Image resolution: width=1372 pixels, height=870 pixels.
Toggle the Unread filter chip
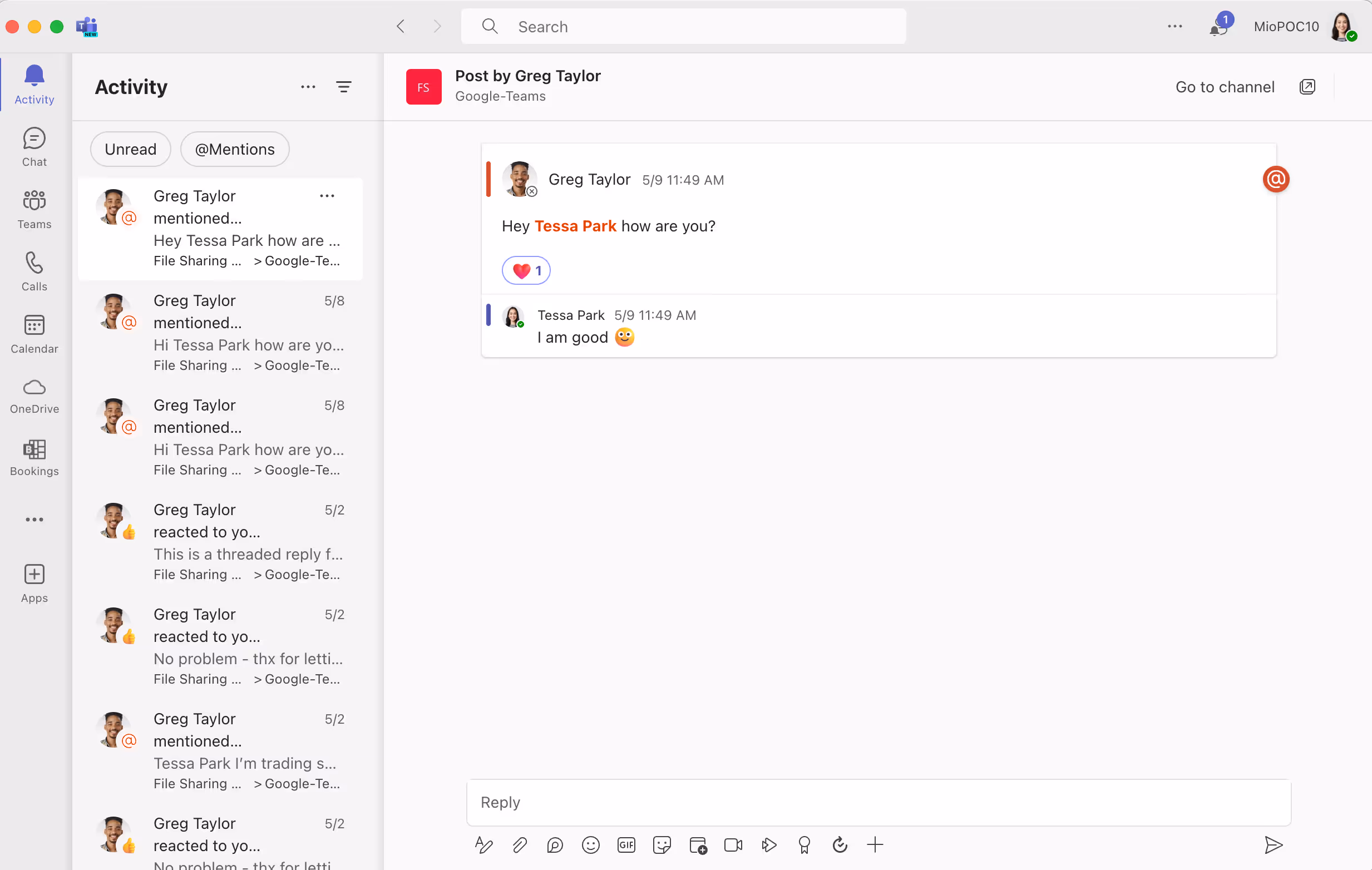tap(131, 149)
